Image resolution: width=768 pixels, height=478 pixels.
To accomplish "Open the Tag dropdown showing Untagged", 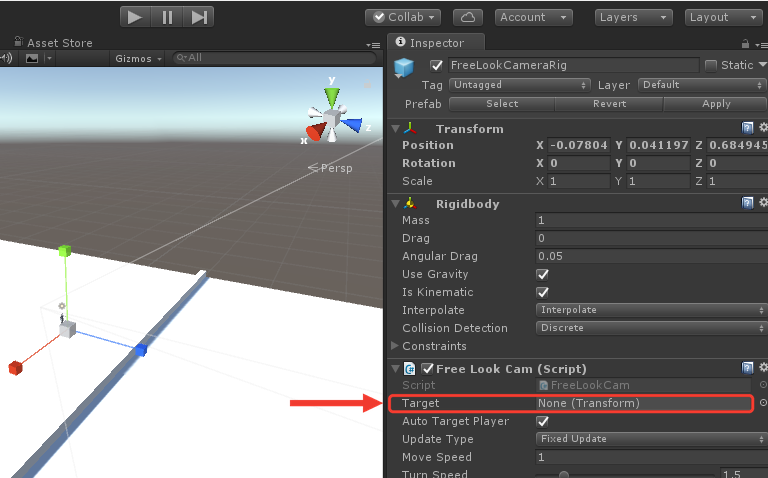I will point(520,85).
